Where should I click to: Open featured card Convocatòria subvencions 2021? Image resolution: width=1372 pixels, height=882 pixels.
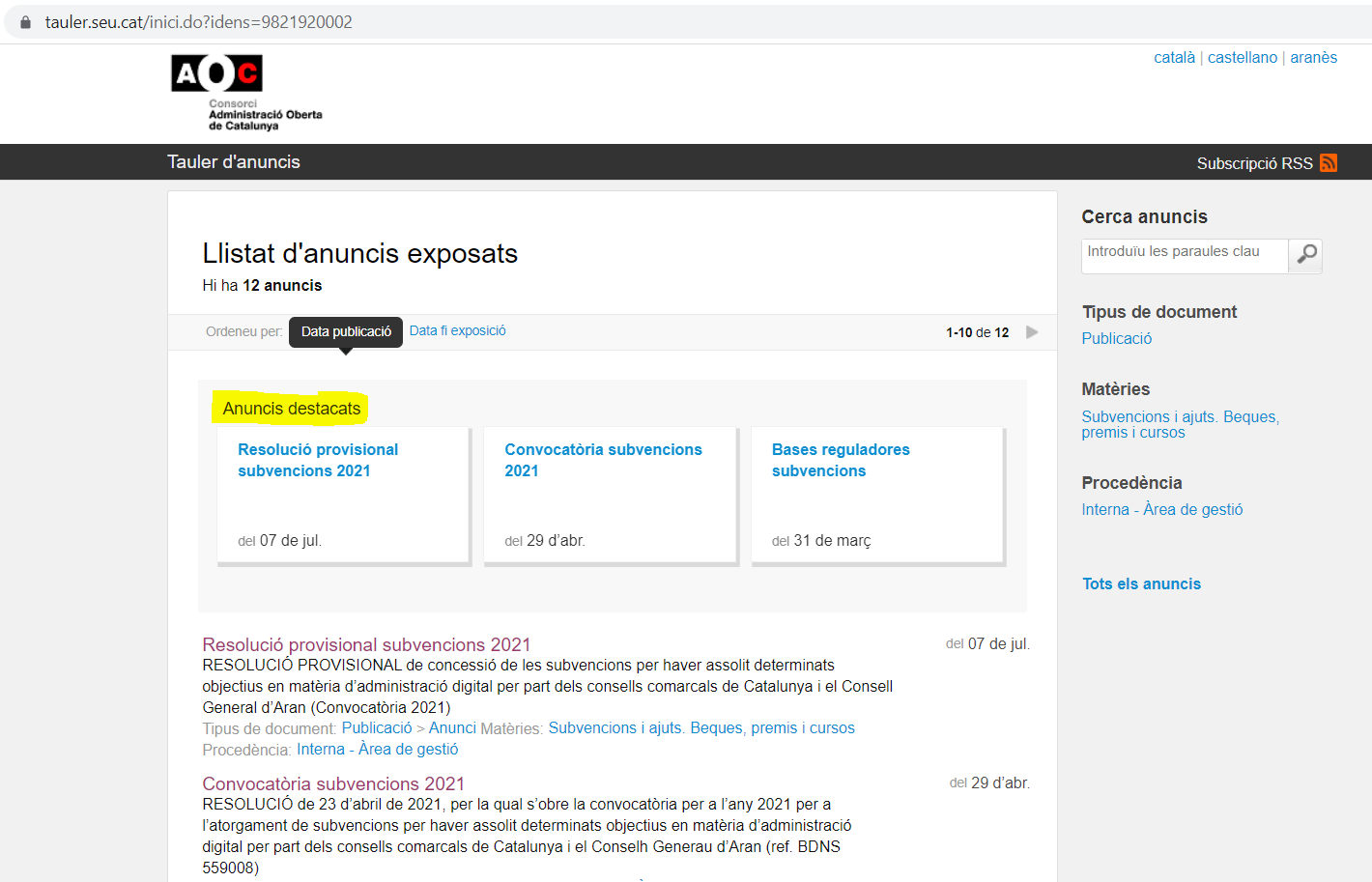click(603, 460)
